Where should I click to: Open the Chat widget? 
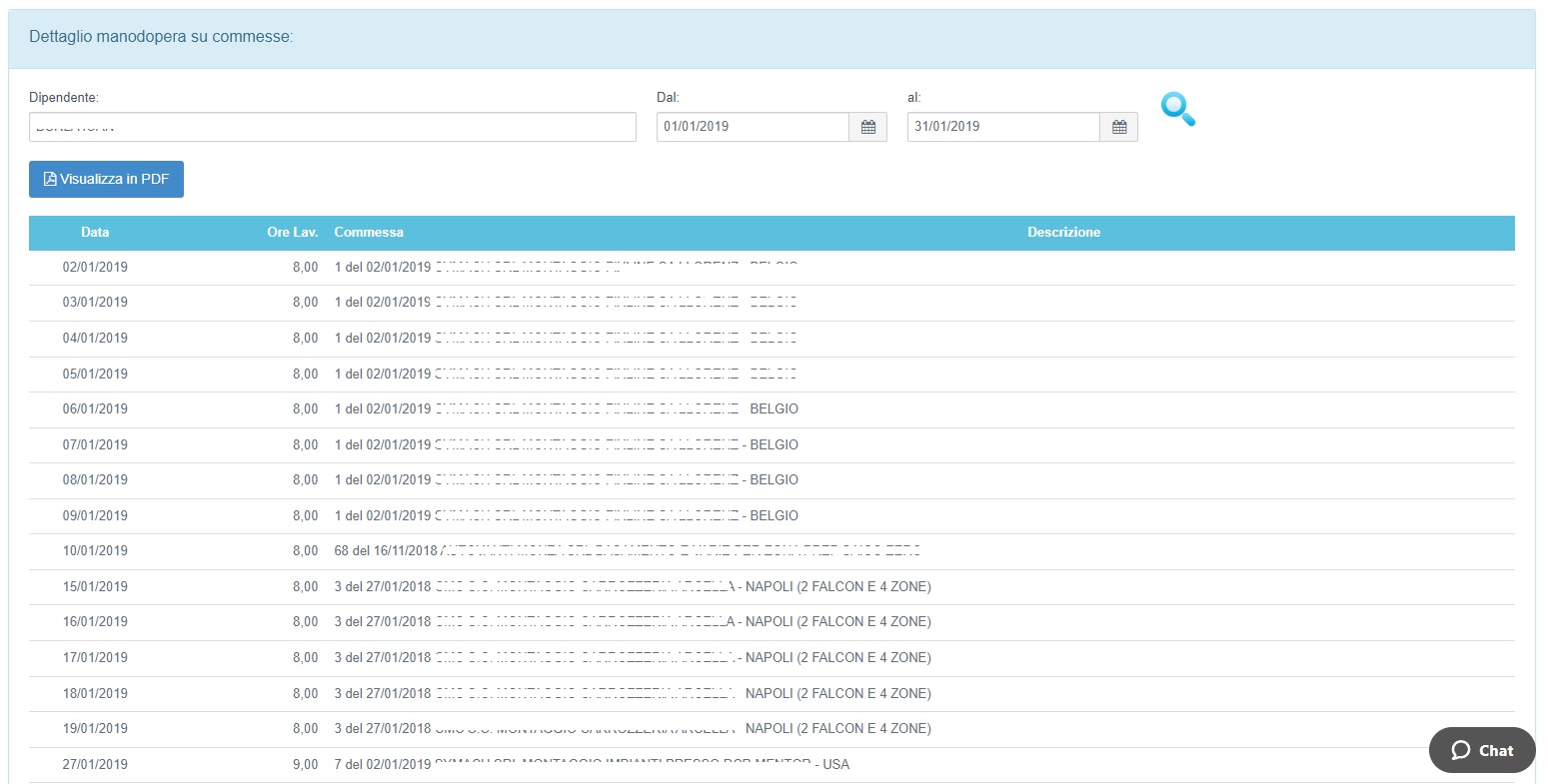pyautogui.click(x=1481, y=750)
